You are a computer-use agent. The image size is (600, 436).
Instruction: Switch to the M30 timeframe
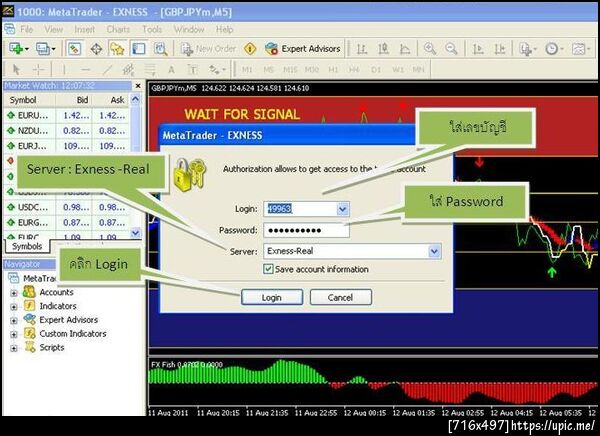point(312,70)
